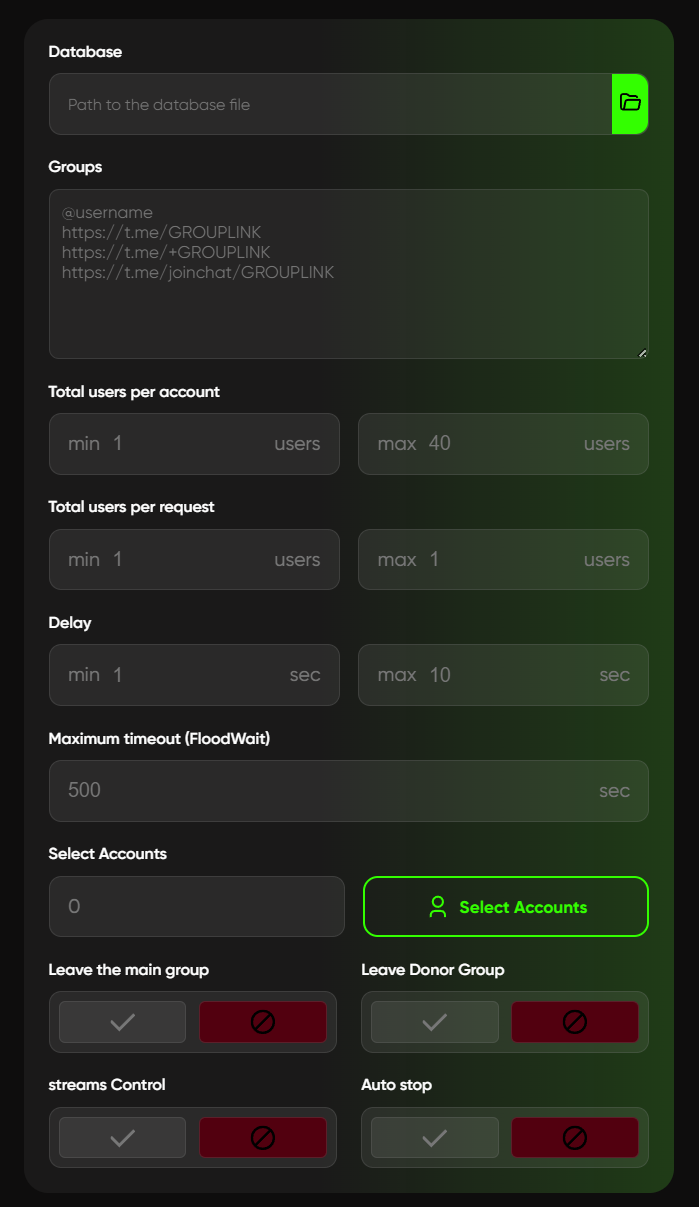Select the min users per account field
699x1207 pixels.
(194, 444)
